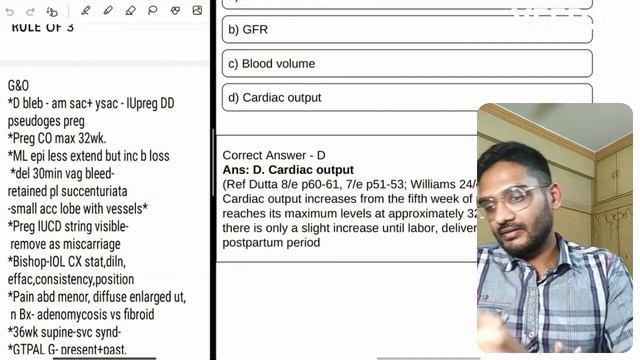Image resolution: width=640 pixels, height=360 pixels.
Task: Click the Dutta reference line
Action: 349,184
